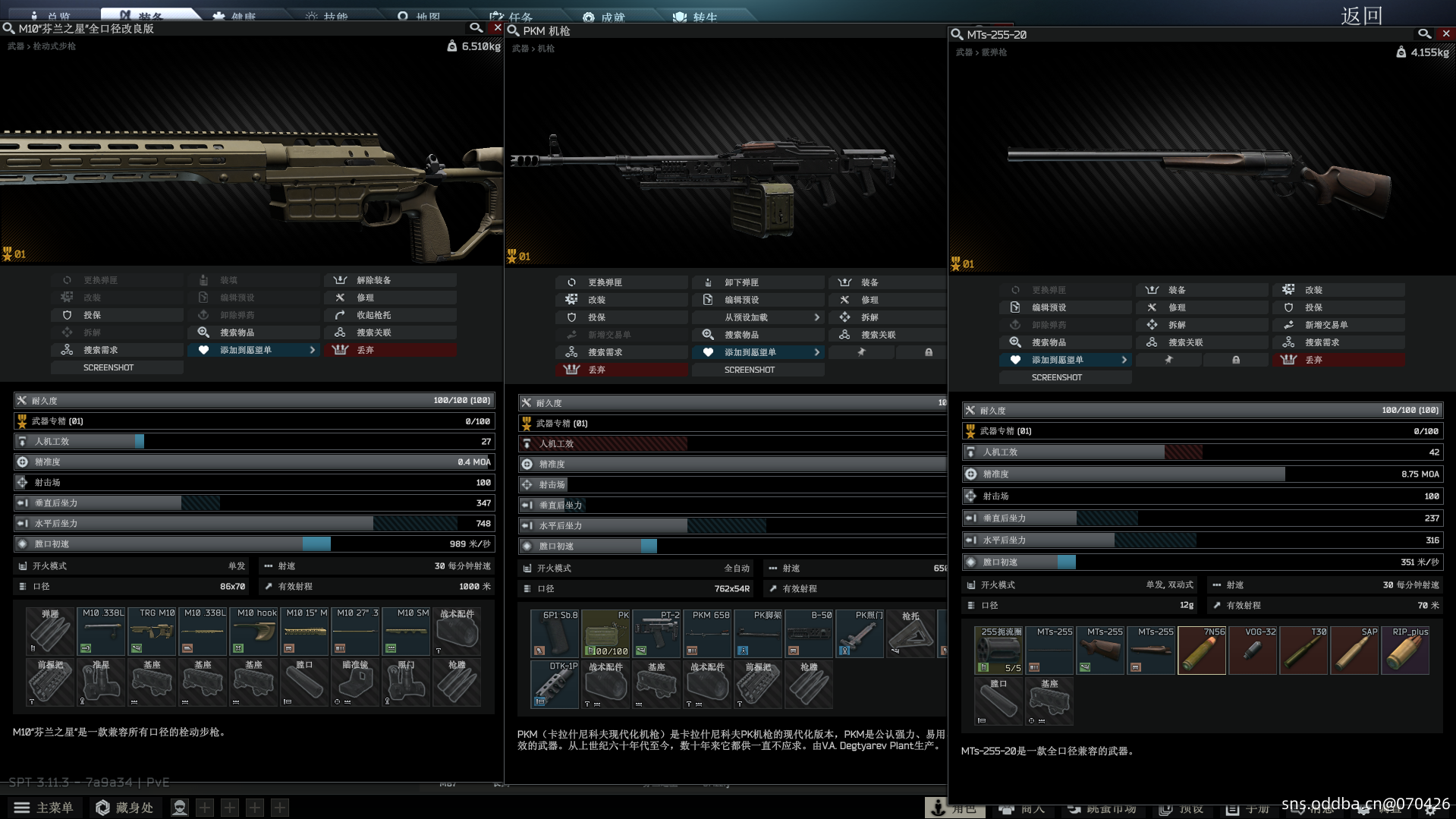Select the DTK-1P muzzle device icon

[555, 685]
